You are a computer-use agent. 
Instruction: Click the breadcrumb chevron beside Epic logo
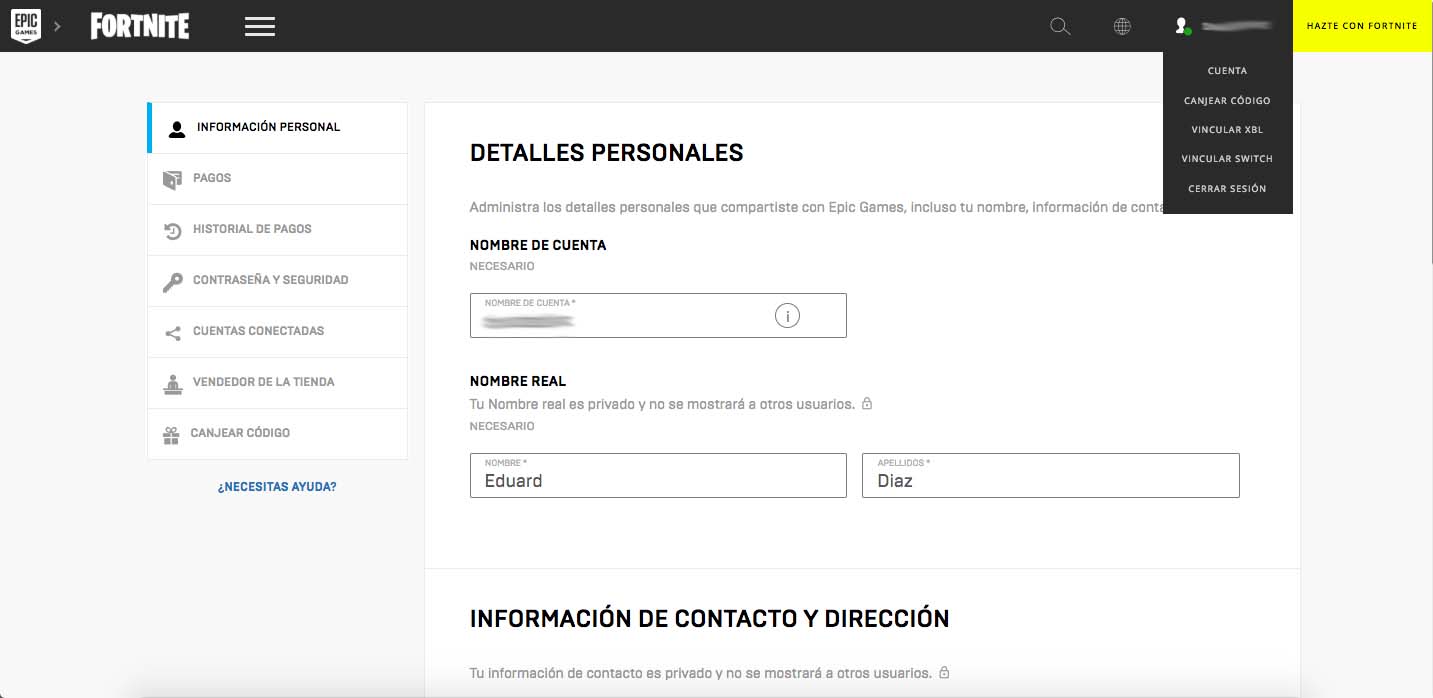(x=58, y=26)
